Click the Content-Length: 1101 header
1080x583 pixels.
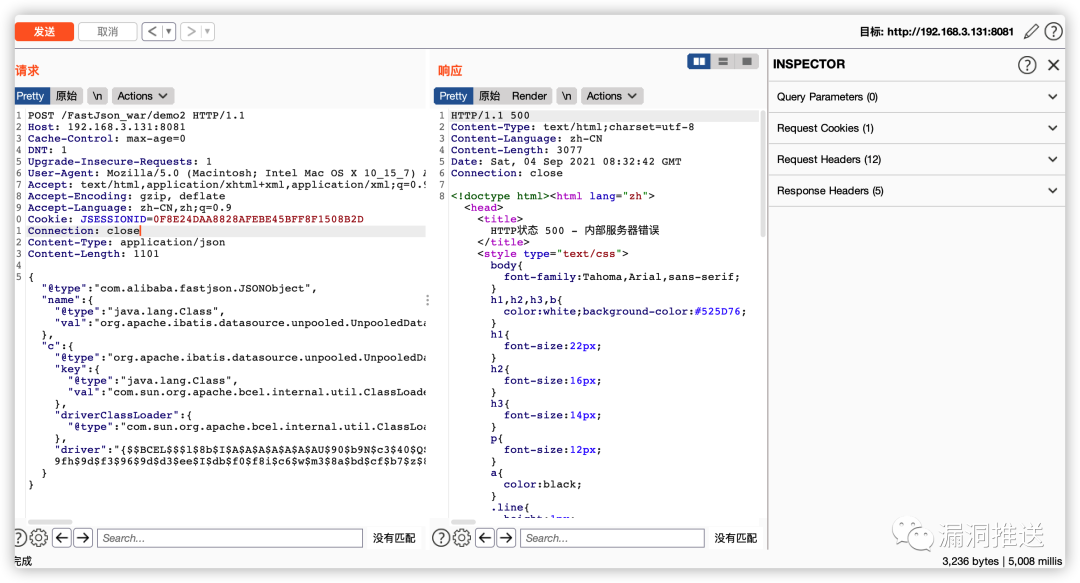click(x=93, y=254)
